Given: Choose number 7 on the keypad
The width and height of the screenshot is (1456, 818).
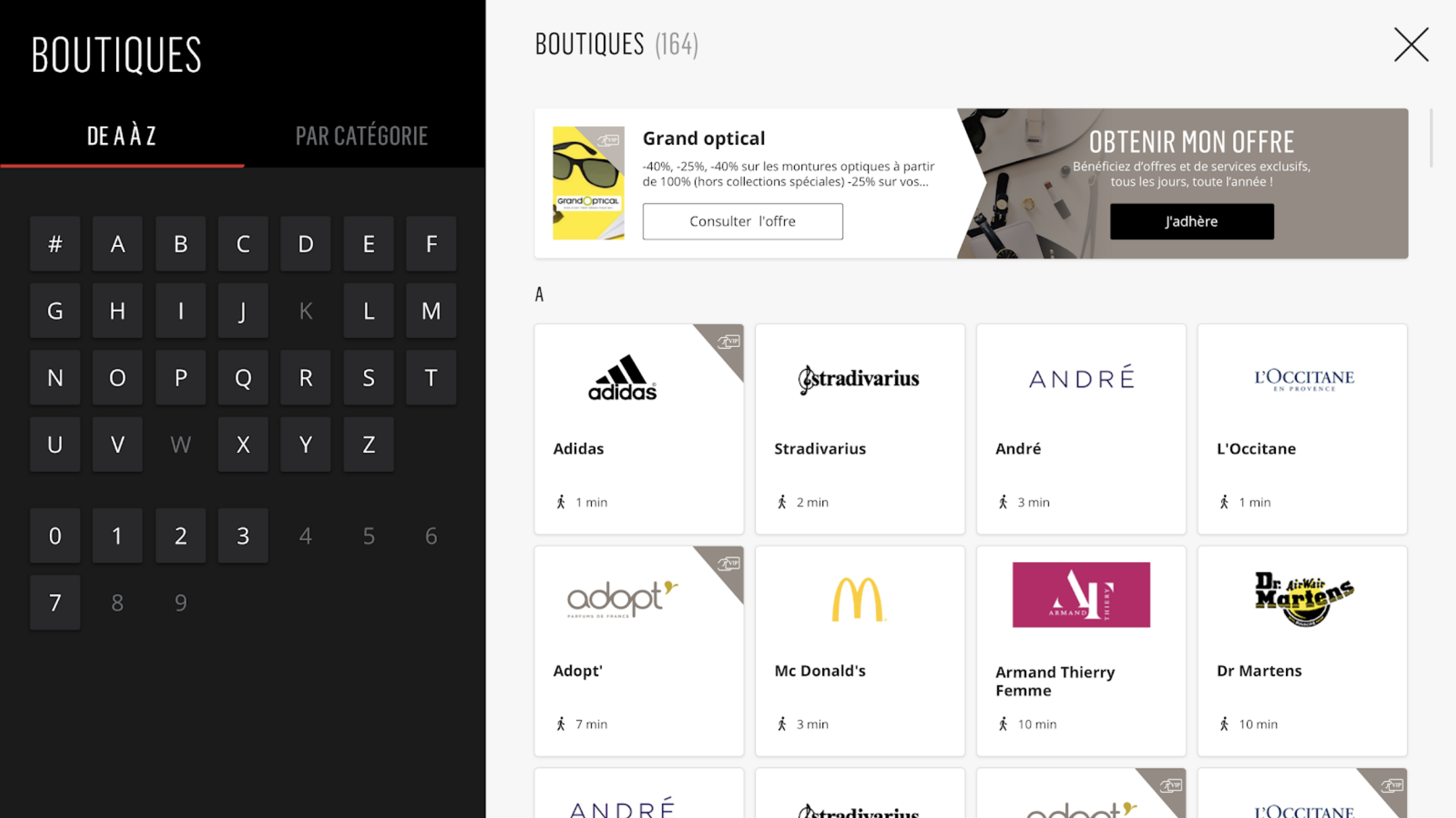Looking at the screenshot, I should (55, 603).
